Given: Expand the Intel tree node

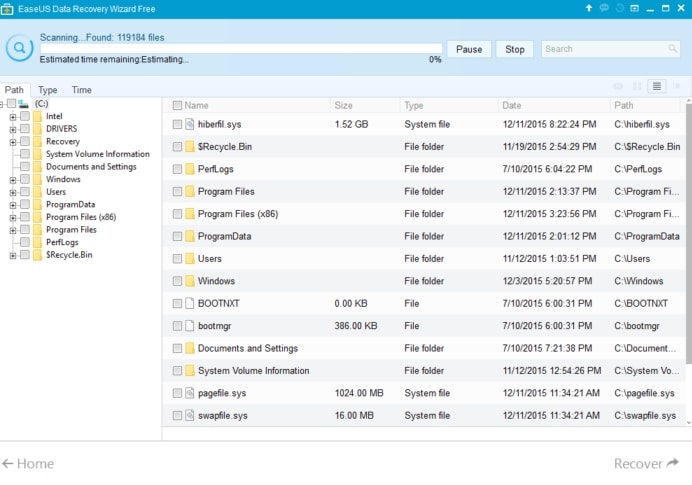Looking at the screenshot, I should point(13,117).
